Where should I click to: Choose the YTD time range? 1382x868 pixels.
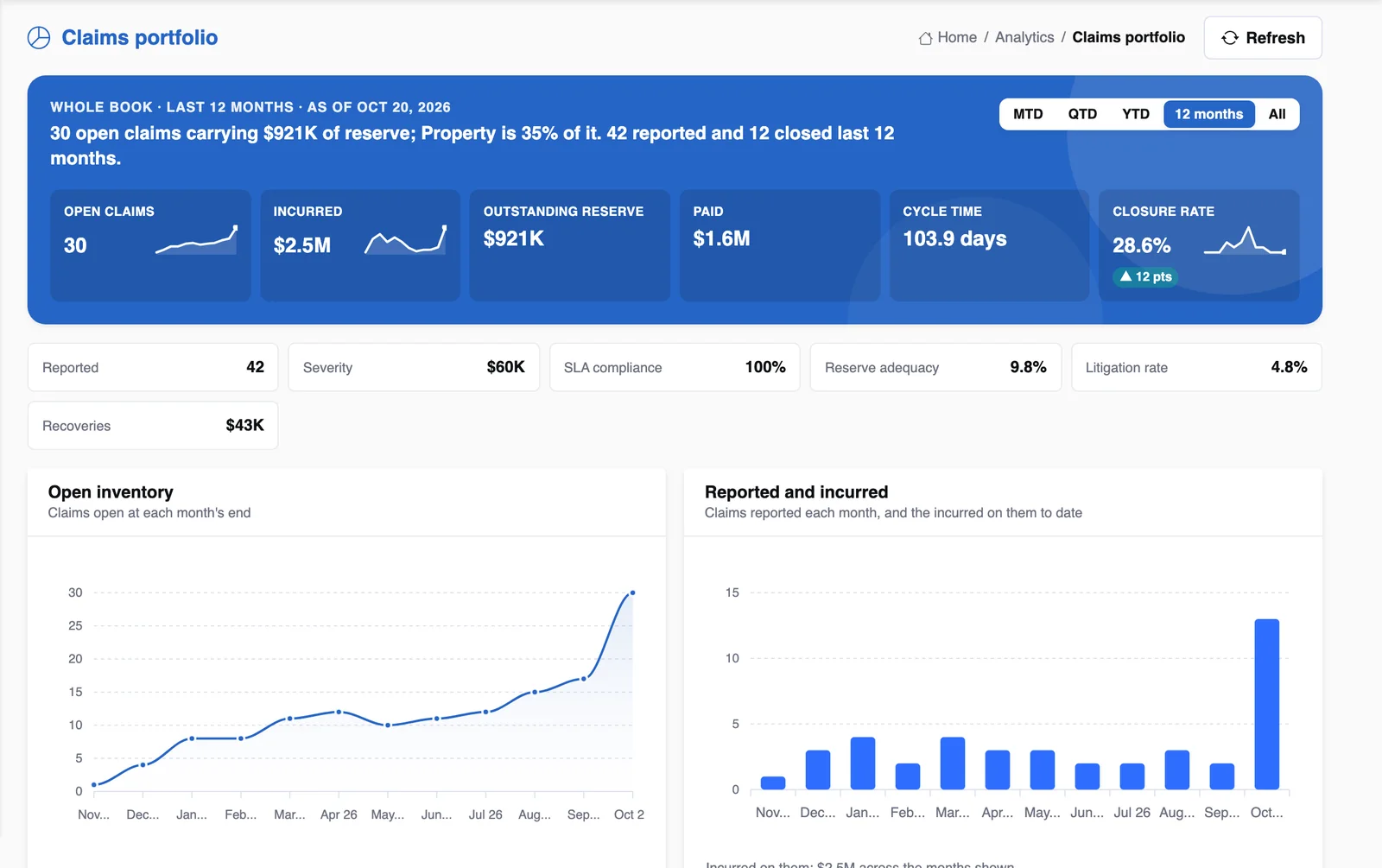[1136, 114]
